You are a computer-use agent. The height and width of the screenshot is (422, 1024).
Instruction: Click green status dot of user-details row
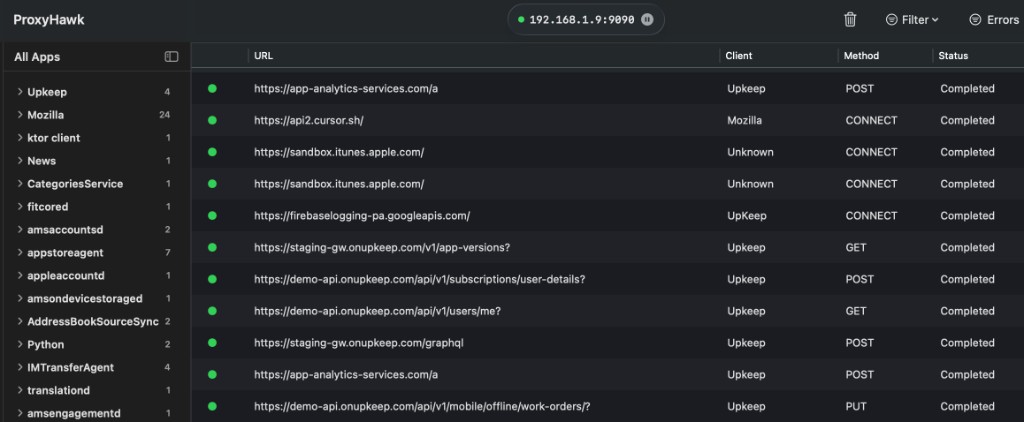pyautogui.click(x=212, y=279)
